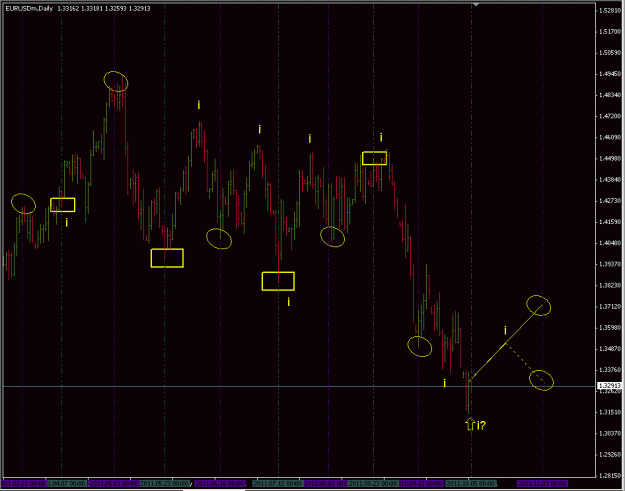Viewport: 625px width, 491px height.
Task: Click the 1.43840 price scale label
Action: (610, 179)
